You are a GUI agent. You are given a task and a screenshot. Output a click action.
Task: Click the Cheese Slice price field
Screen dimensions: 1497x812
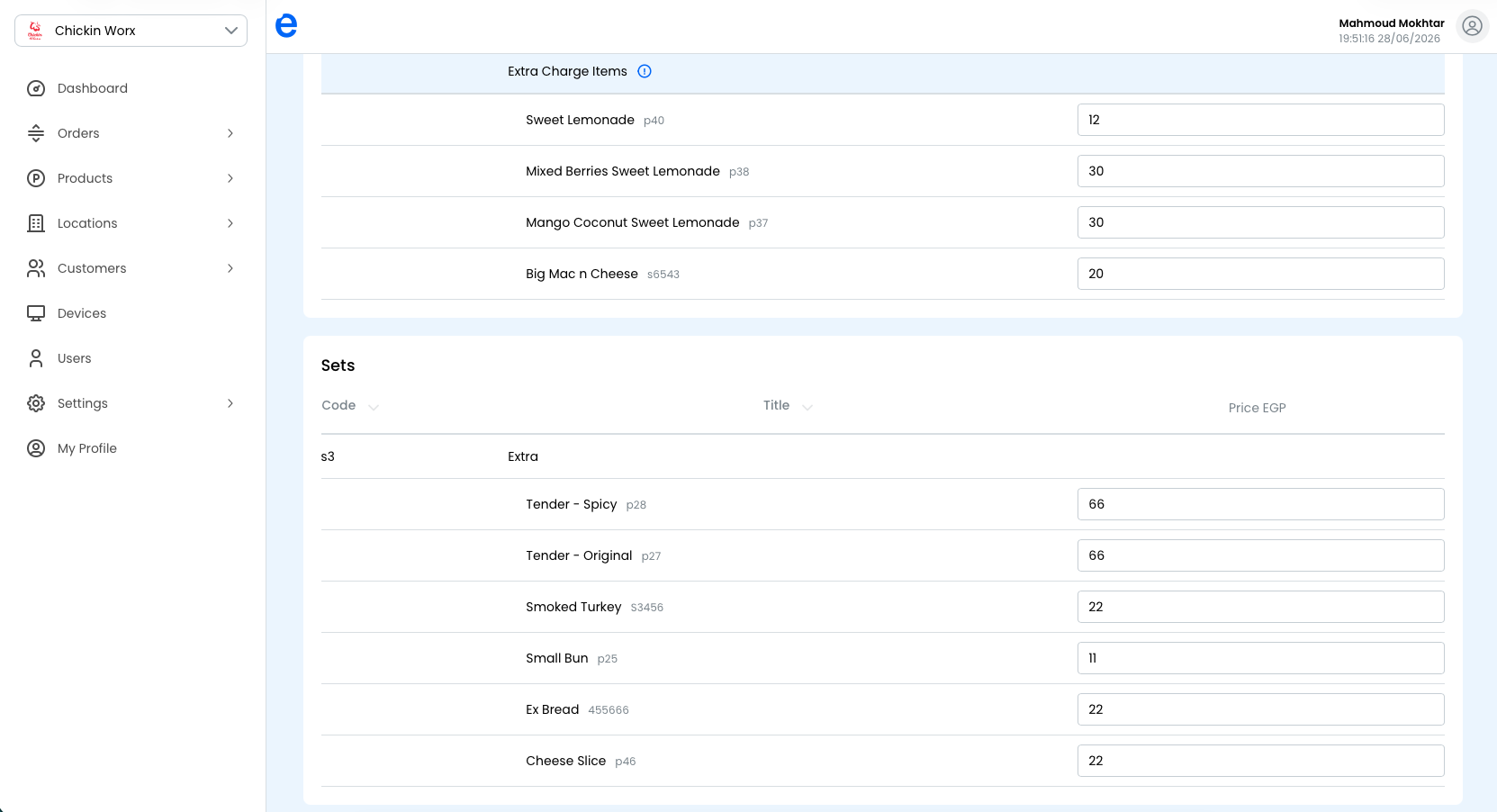click(x=1260, y=761)
